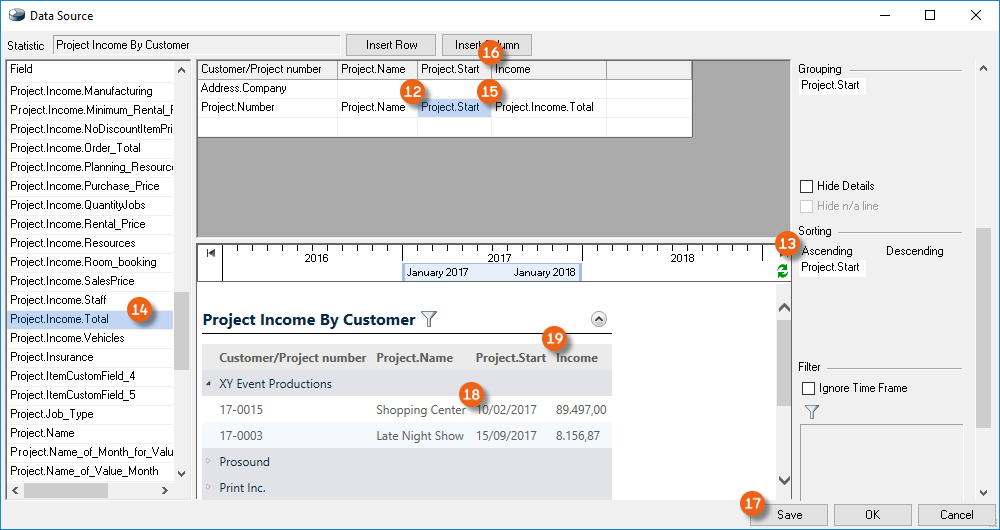The image size is (1000, 530).
Task: Click the January 2017 to 2018 timeline range
Action: pos(490,272)
